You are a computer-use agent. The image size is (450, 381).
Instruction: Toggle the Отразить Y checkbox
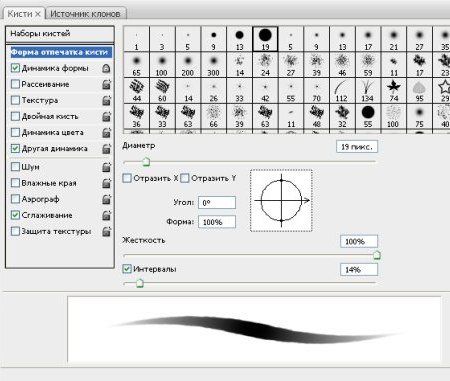point(184,178)
